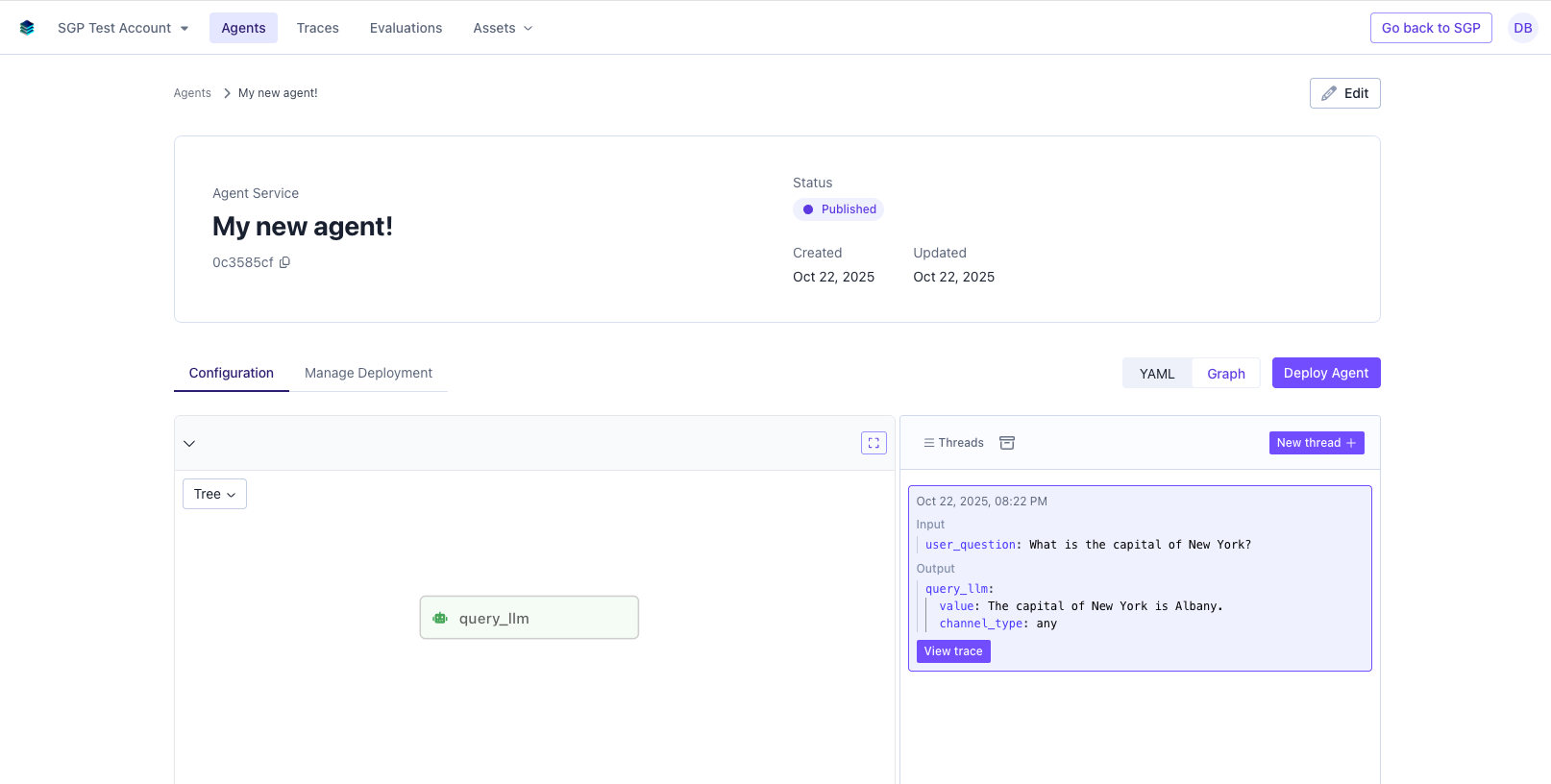1551x784 pixels.
Task: Click the Updated date Oct 22, 2025
Action: point(954,277)
